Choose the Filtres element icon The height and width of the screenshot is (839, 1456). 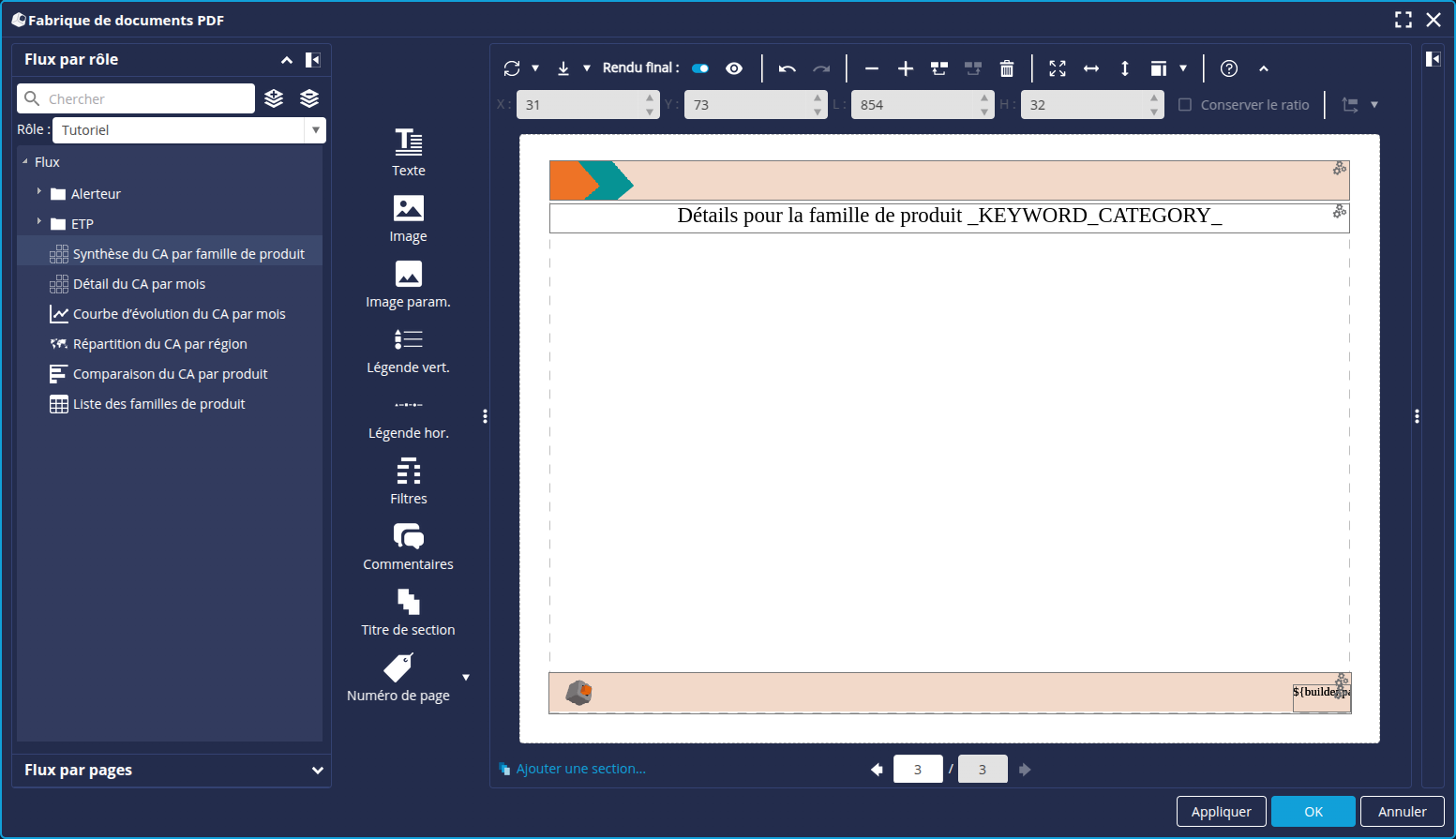[x=408, y=471]
